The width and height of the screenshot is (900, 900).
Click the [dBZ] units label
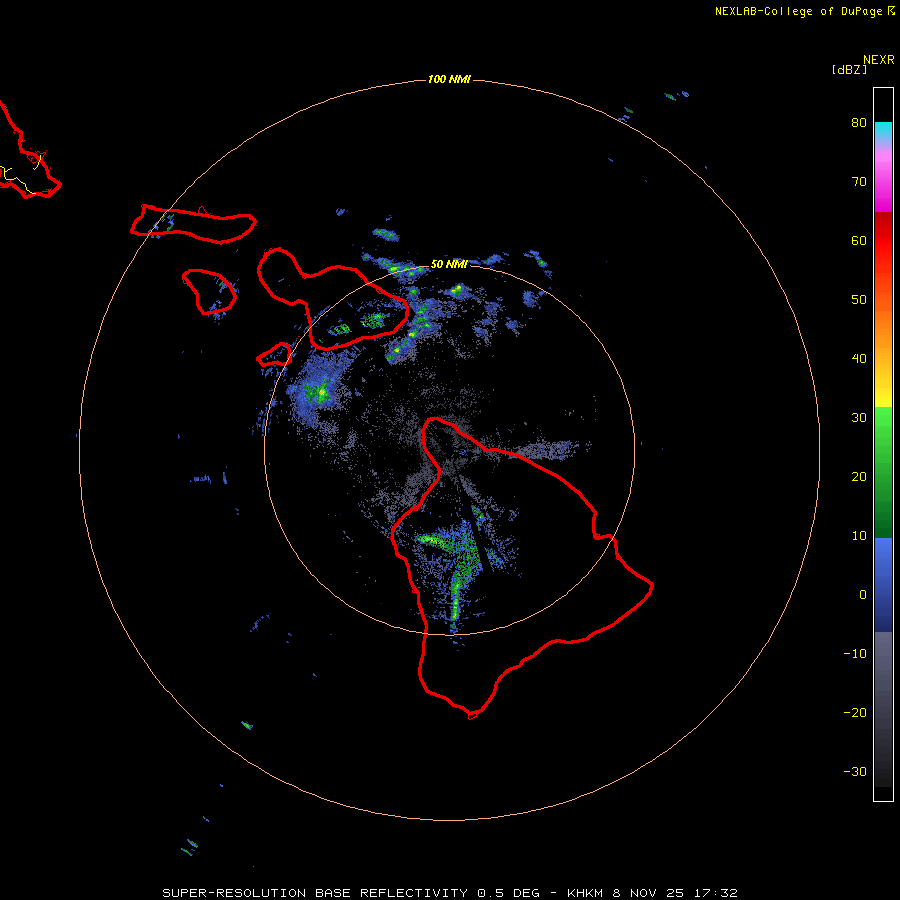[x=849, y=70]
